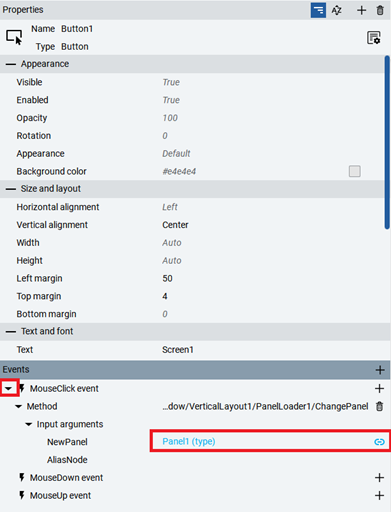
Task: Edit the Bottom margin value 0
Action: 165,314
